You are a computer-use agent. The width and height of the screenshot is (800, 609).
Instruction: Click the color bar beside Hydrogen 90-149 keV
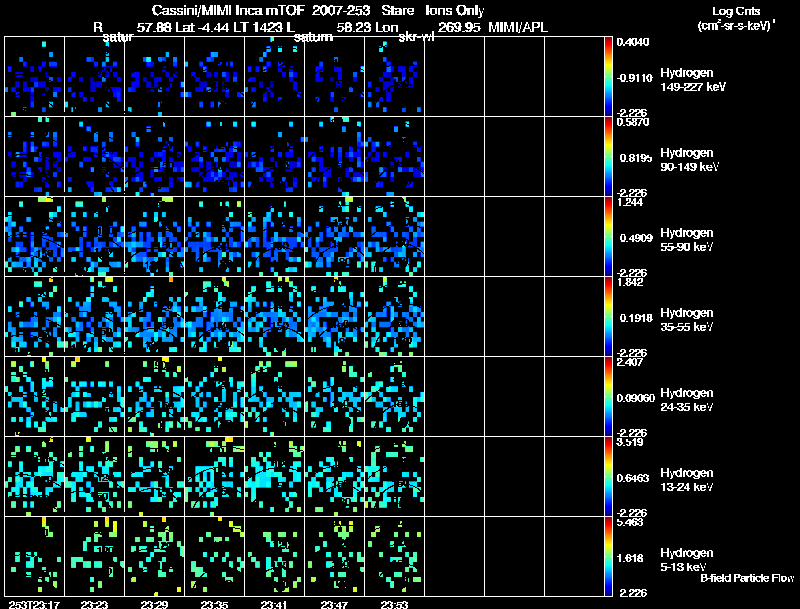608,157
